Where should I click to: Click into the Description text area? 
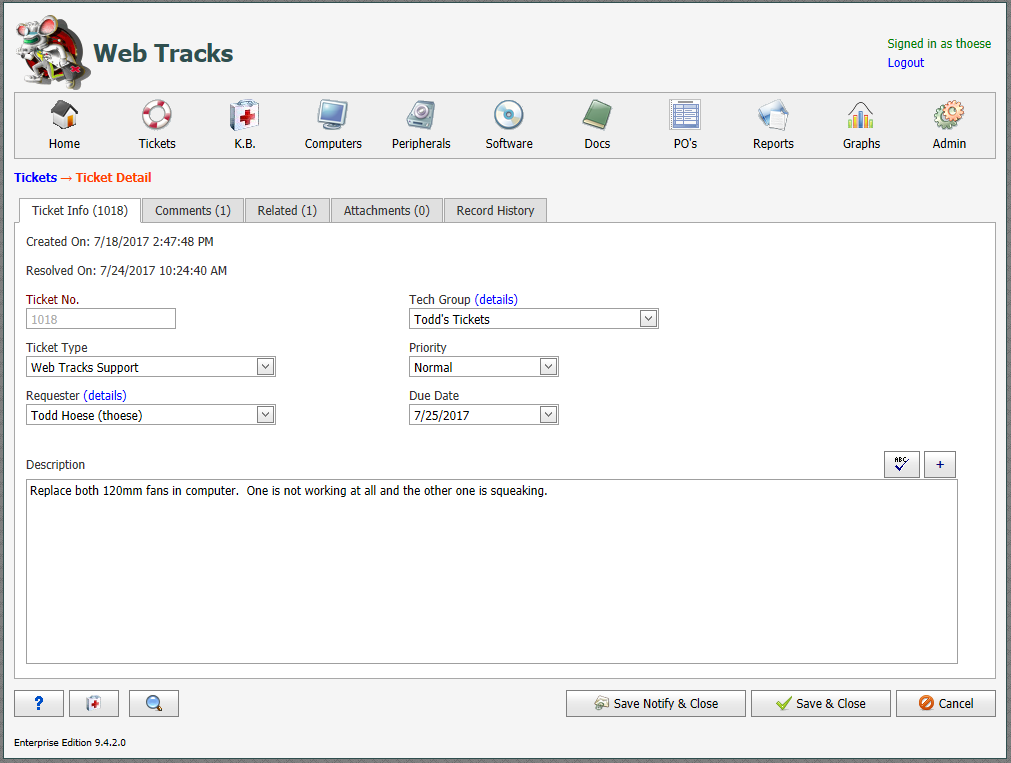point(491,571)
